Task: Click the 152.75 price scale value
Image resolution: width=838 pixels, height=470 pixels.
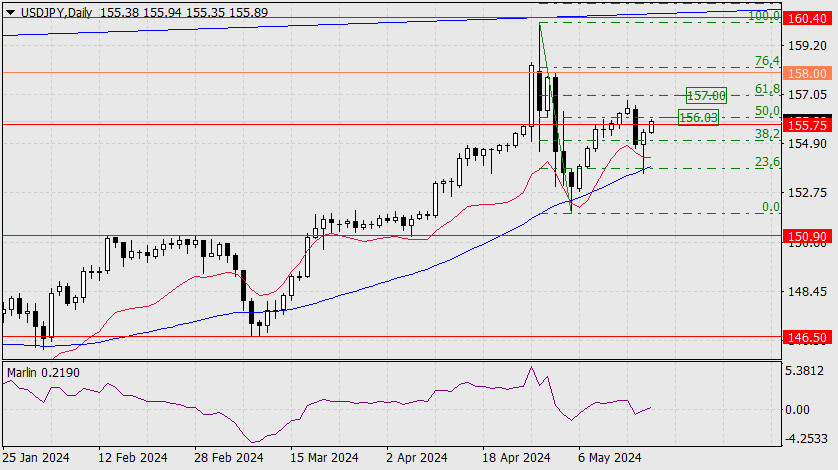Action: [x=807, y=193]
